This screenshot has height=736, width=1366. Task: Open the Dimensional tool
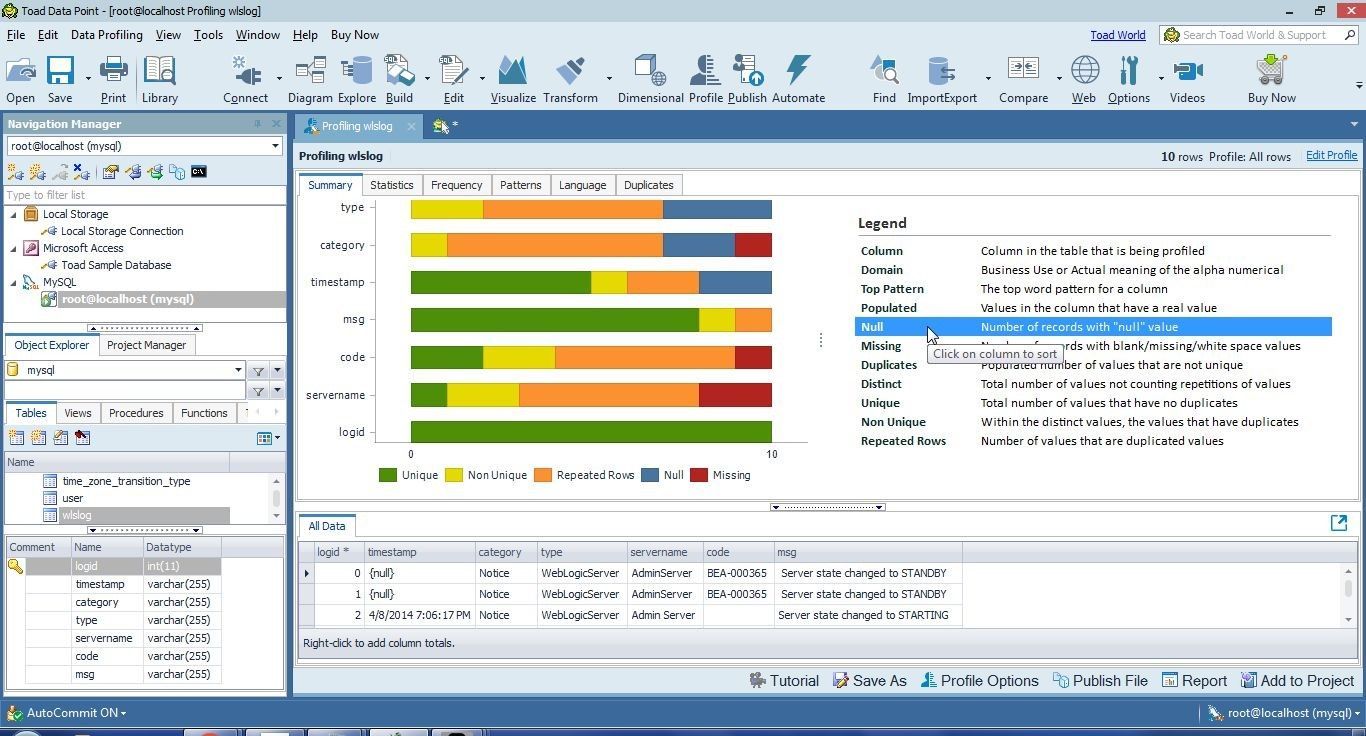pos(650,79)
